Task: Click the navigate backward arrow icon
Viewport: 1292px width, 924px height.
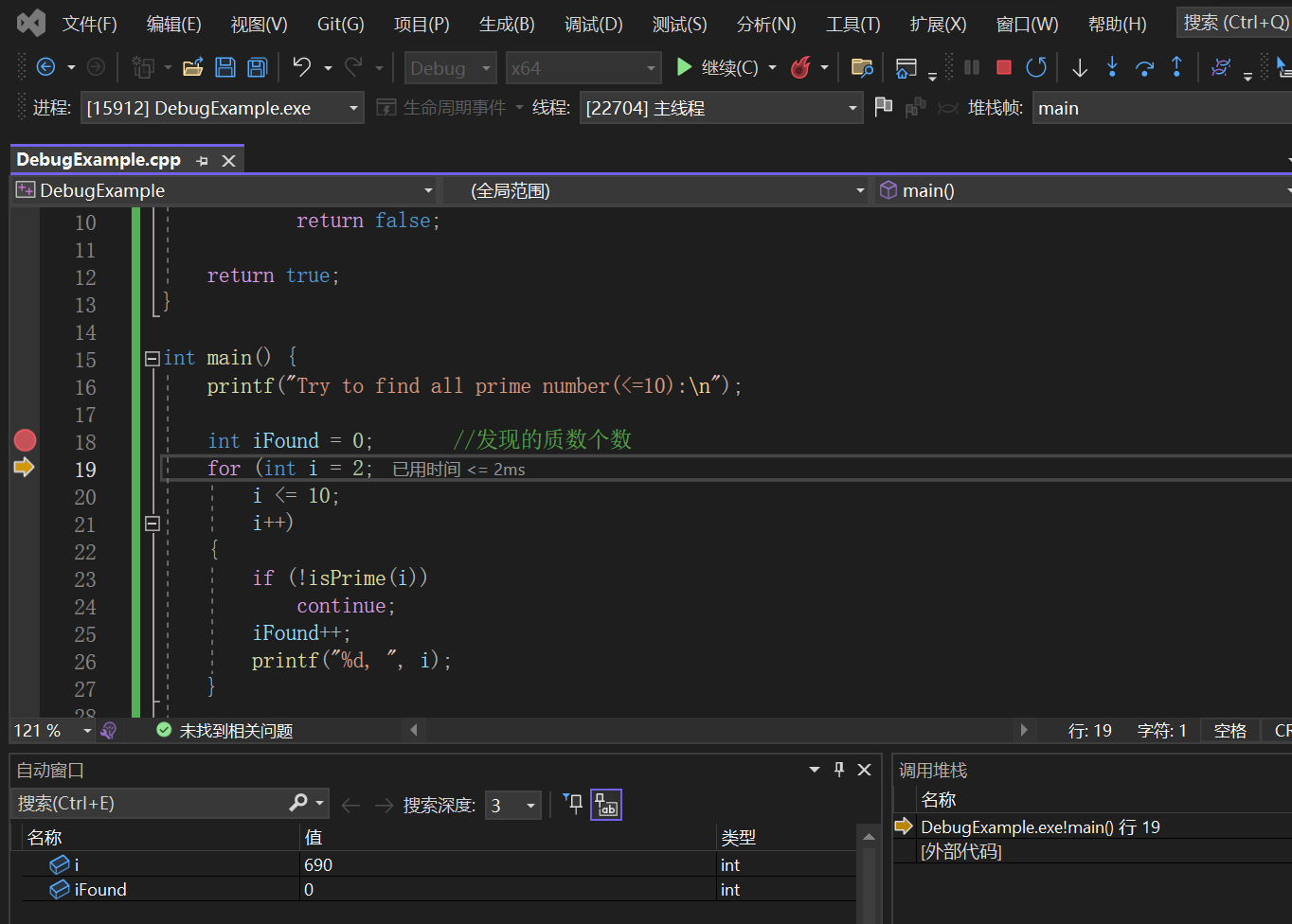Action: coord(45,67)
